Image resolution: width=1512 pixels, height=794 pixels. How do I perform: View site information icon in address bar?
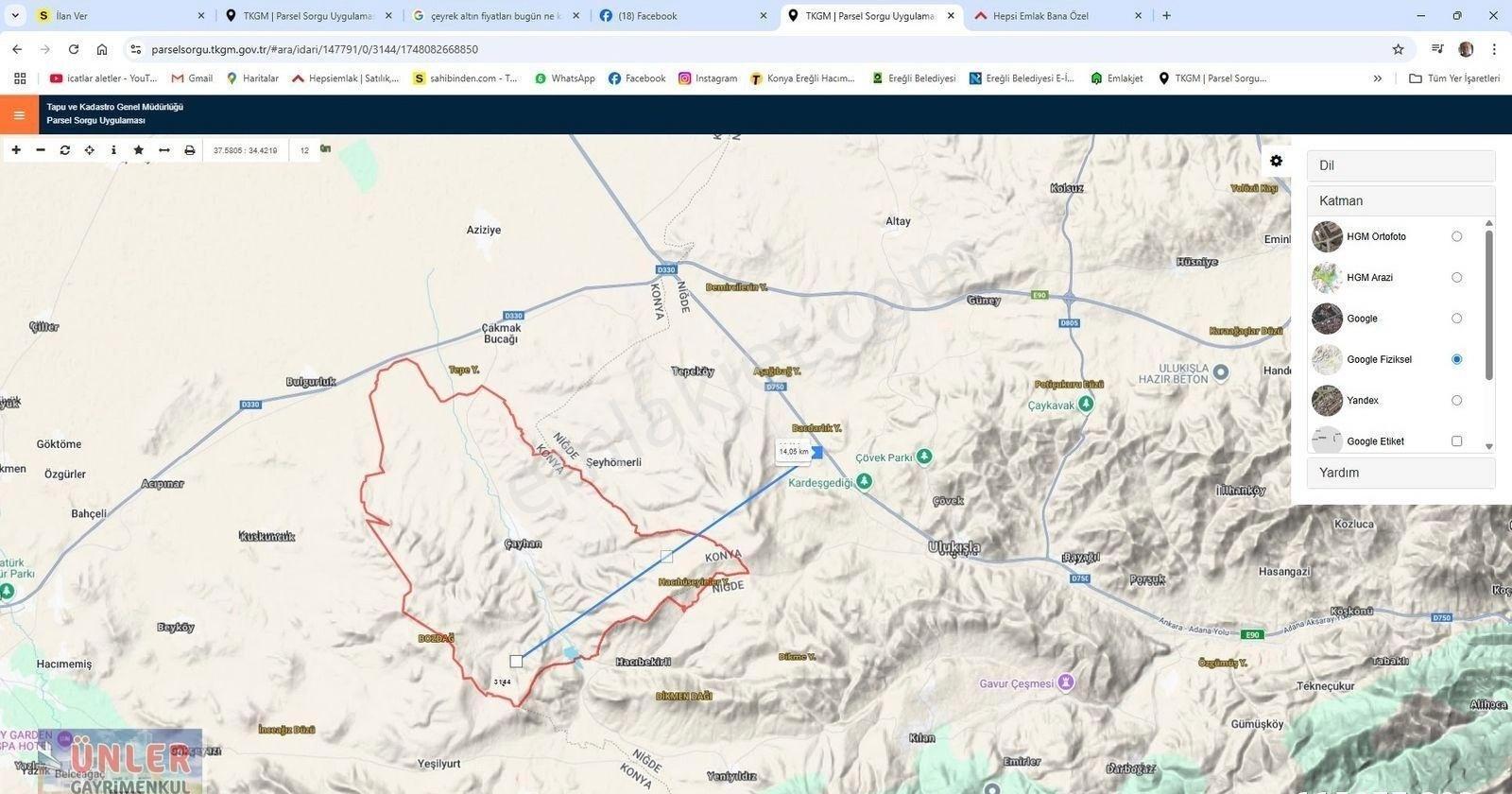click(x=135, y=49)
